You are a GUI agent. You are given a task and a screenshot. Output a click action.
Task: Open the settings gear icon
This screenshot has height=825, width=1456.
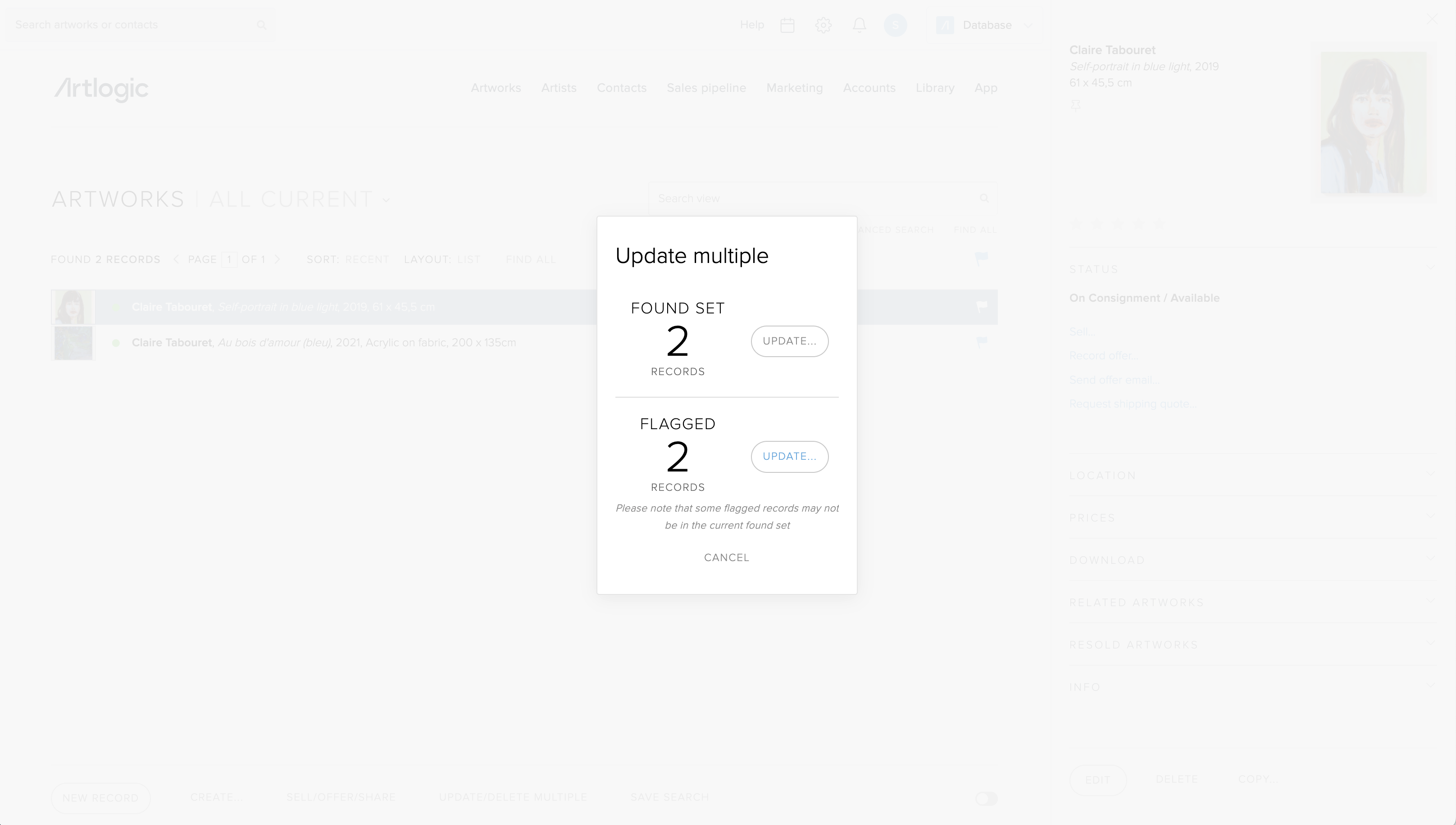point(823,25)
